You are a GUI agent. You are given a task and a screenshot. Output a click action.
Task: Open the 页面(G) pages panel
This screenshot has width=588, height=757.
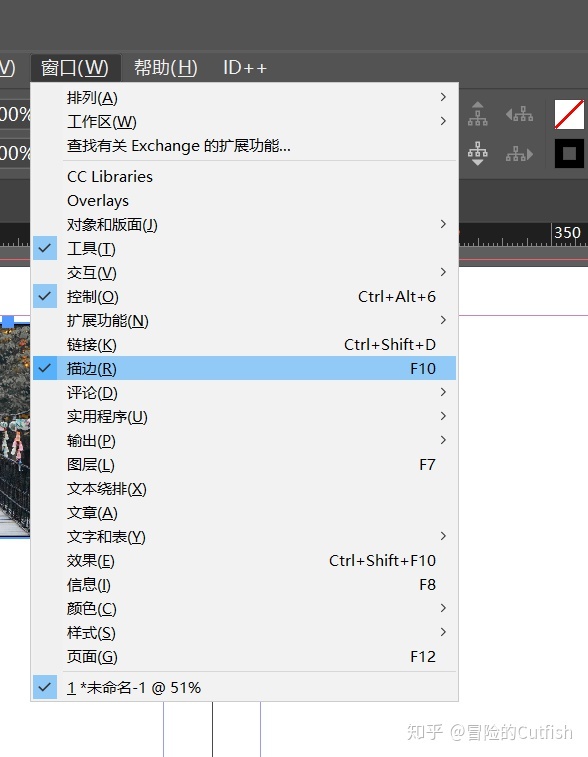(x=244, y=657)
